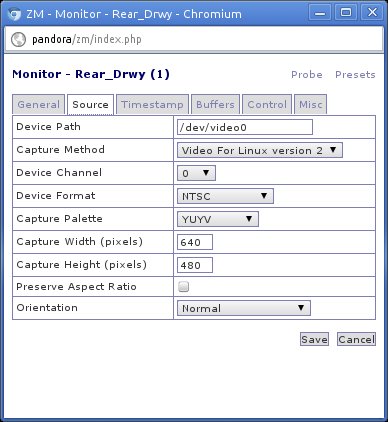Viewport: 388px width, 422px height.
Task: Click the globe site icon in the address bar
Action: (18, 39)
